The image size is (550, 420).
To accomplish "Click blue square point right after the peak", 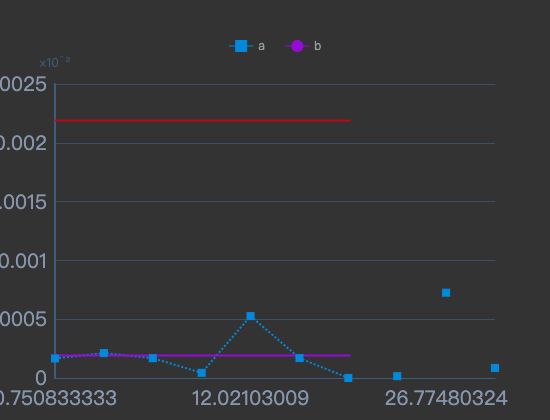I will pos(300,358).
